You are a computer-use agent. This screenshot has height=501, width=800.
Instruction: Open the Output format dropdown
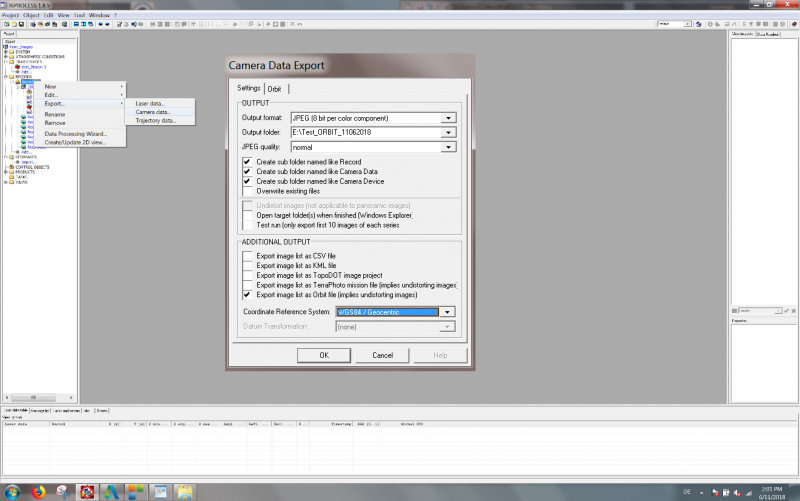tap(448, 118)
